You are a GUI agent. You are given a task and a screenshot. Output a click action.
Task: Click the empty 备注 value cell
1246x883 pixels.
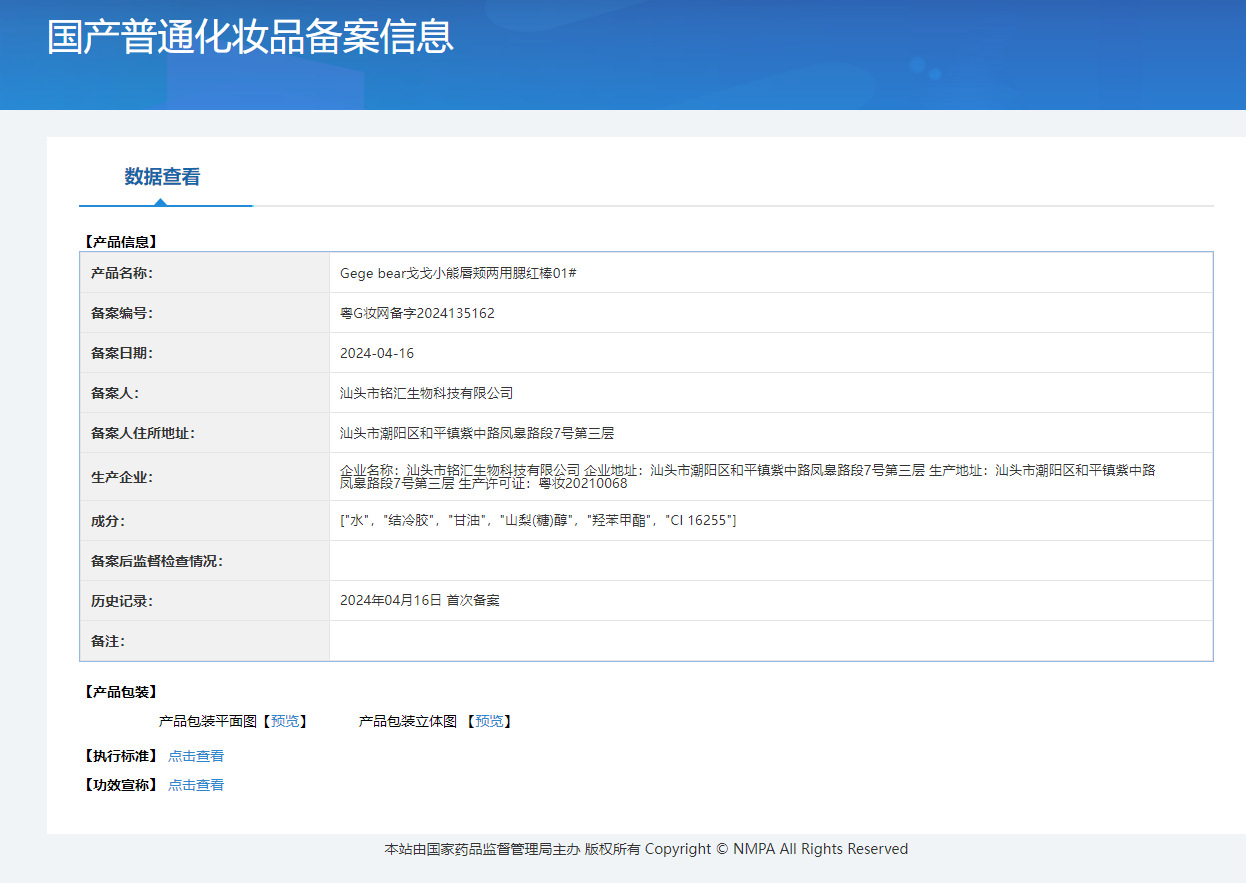[770, 641]
